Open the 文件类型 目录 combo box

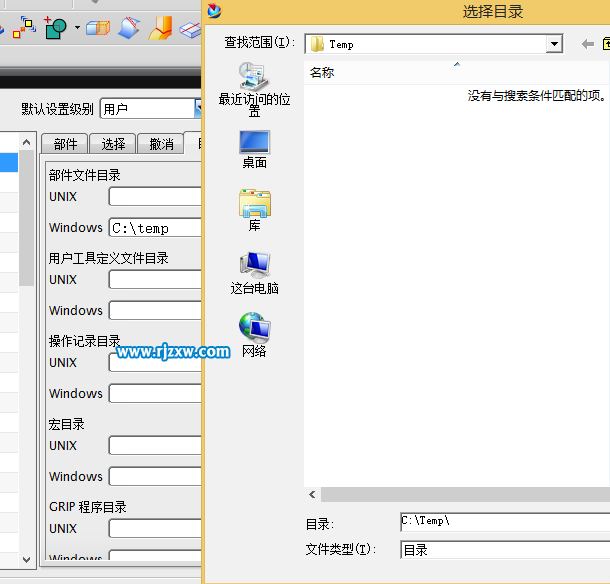point(505,550)
